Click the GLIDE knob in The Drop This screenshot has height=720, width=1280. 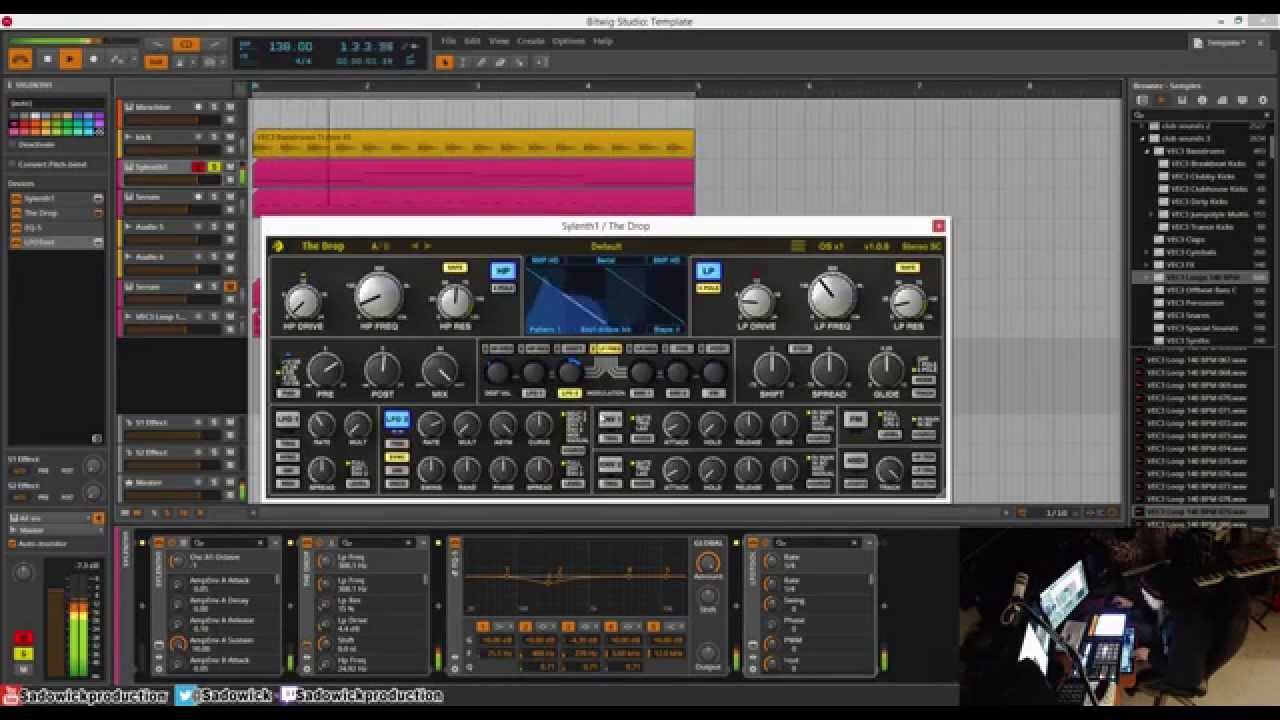point(886,371)
